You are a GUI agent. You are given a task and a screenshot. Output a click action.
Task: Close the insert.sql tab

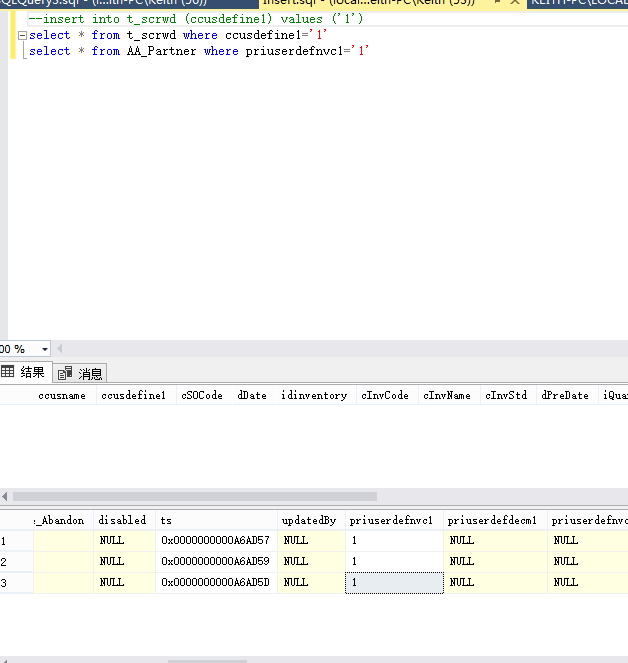tap(515, 2)
